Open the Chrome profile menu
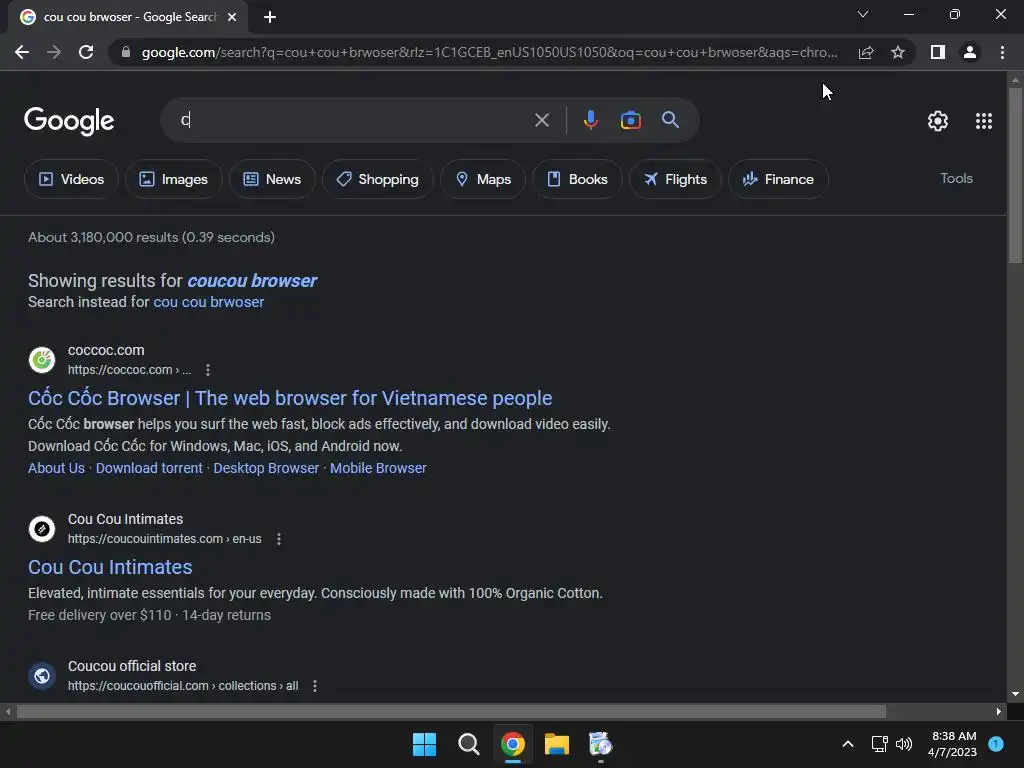1024x768 pixels. tap(970, 52)
